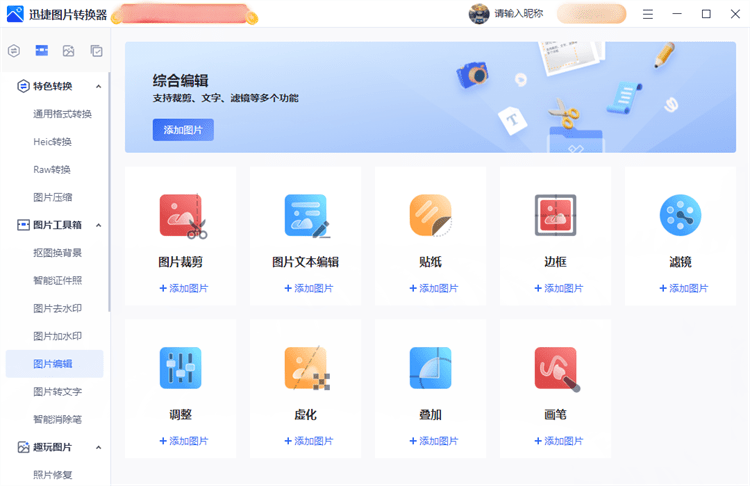750x486 pixels.
Task: Select the 边框 border icon
Action: click(555, 215)
